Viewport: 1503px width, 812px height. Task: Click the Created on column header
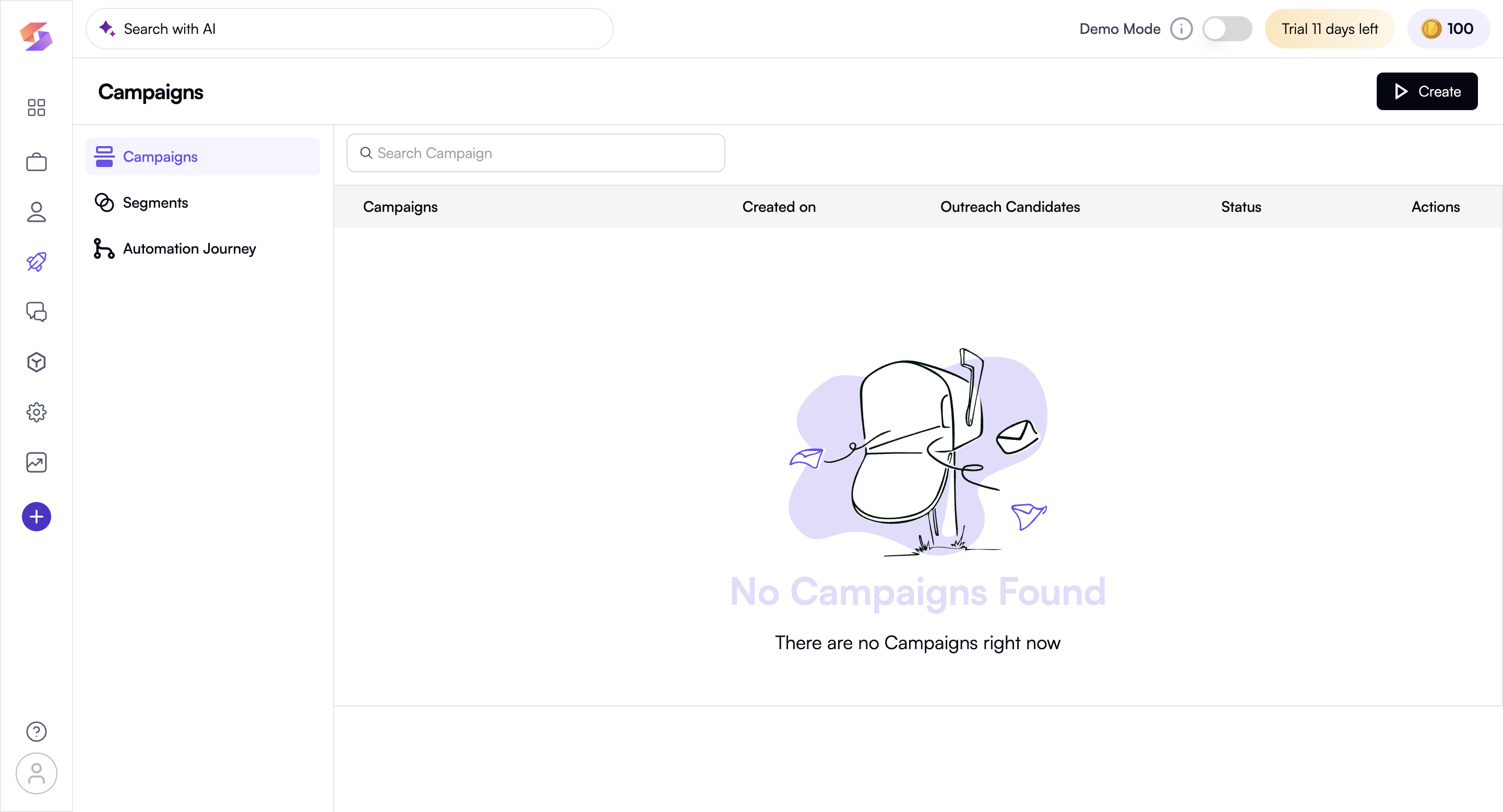pos(779,207)
